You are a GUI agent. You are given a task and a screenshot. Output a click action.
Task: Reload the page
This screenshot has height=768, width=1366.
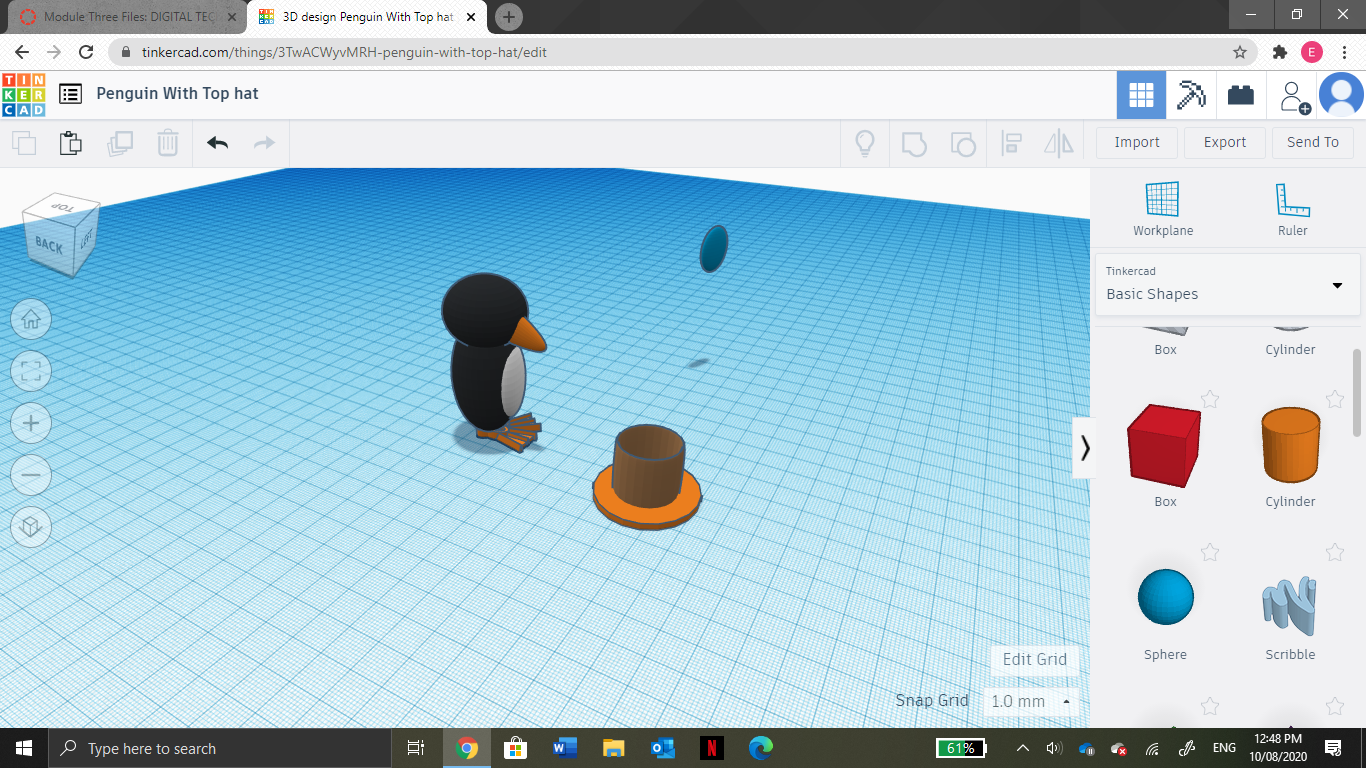click(x=86, y=52)
